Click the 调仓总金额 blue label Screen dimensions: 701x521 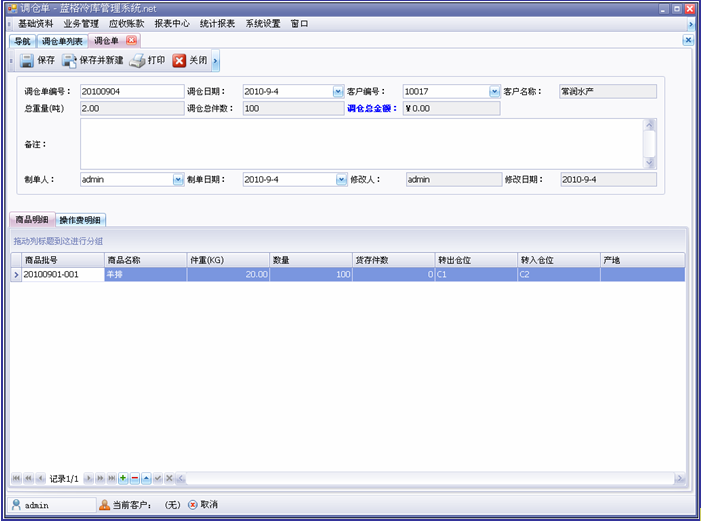click(x=372, y=108)
